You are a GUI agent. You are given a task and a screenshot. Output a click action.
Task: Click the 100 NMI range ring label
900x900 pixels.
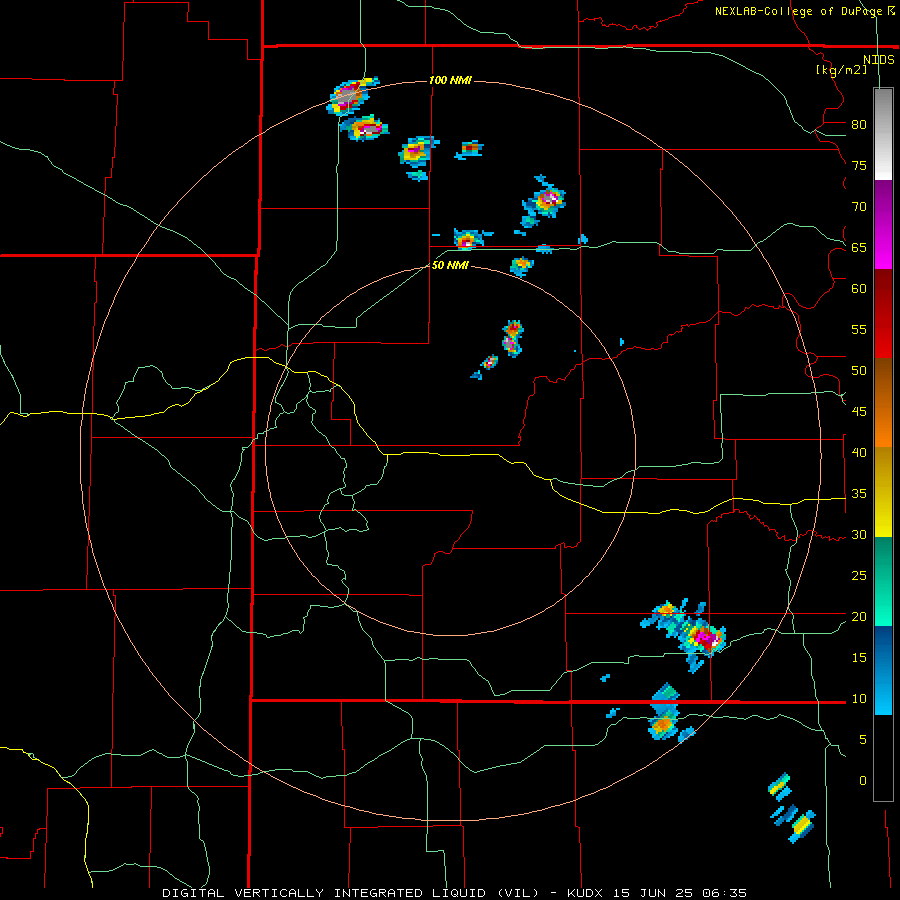pos(451,80)
